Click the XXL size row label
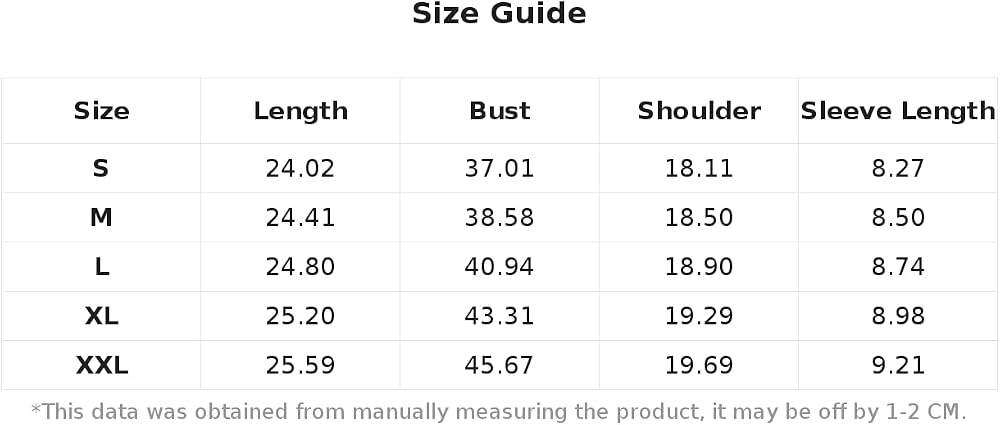Viewport: 1000px width, 425px height. [x=101, y=366]
